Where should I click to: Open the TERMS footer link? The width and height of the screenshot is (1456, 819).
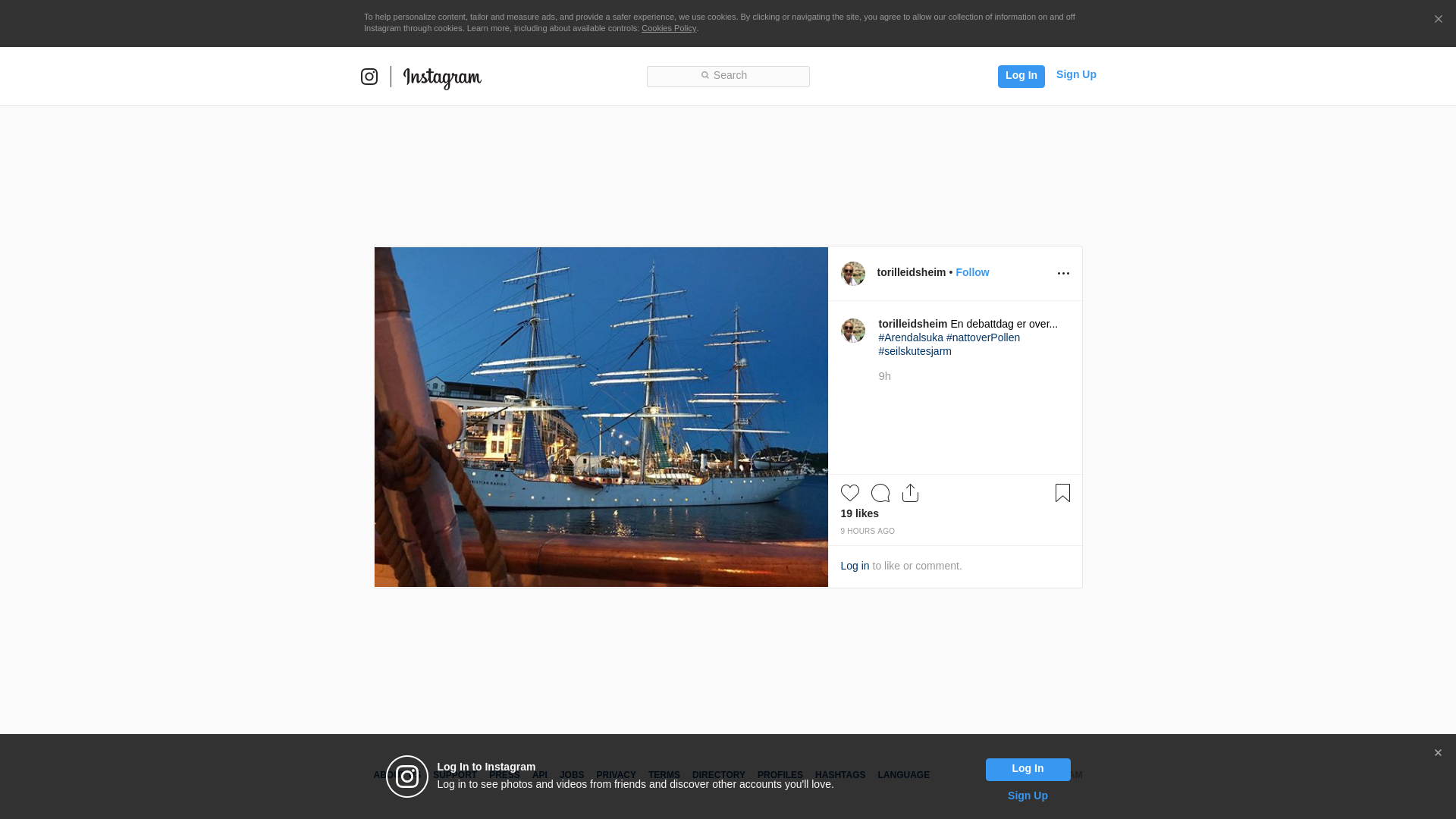664,775
